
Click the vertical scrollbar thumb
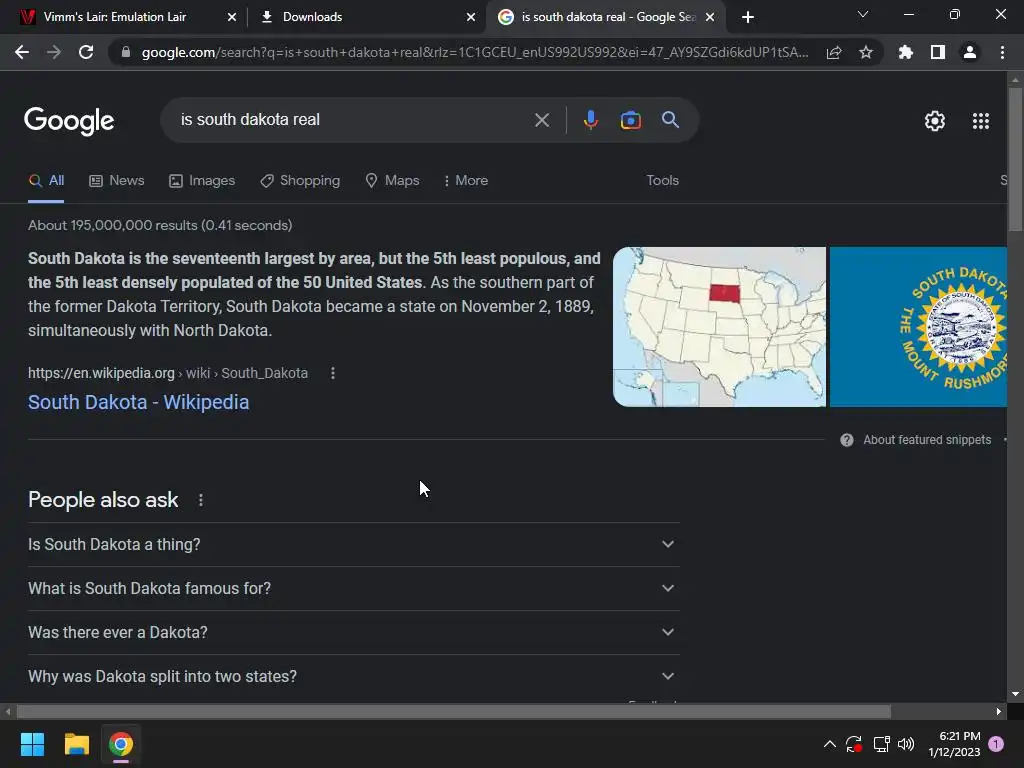click(1015, 159)
